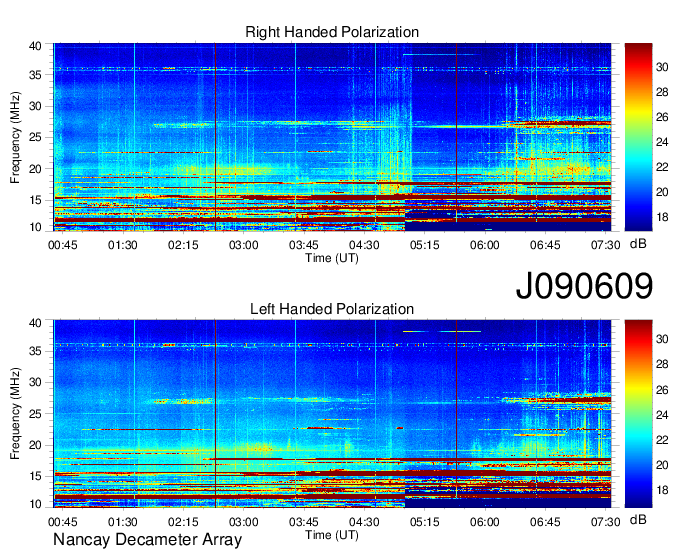This screenshot has height=552, width=680.
Task: Click the 04:30 time tick under Left Handed plot
Action: tap(364, 522)
